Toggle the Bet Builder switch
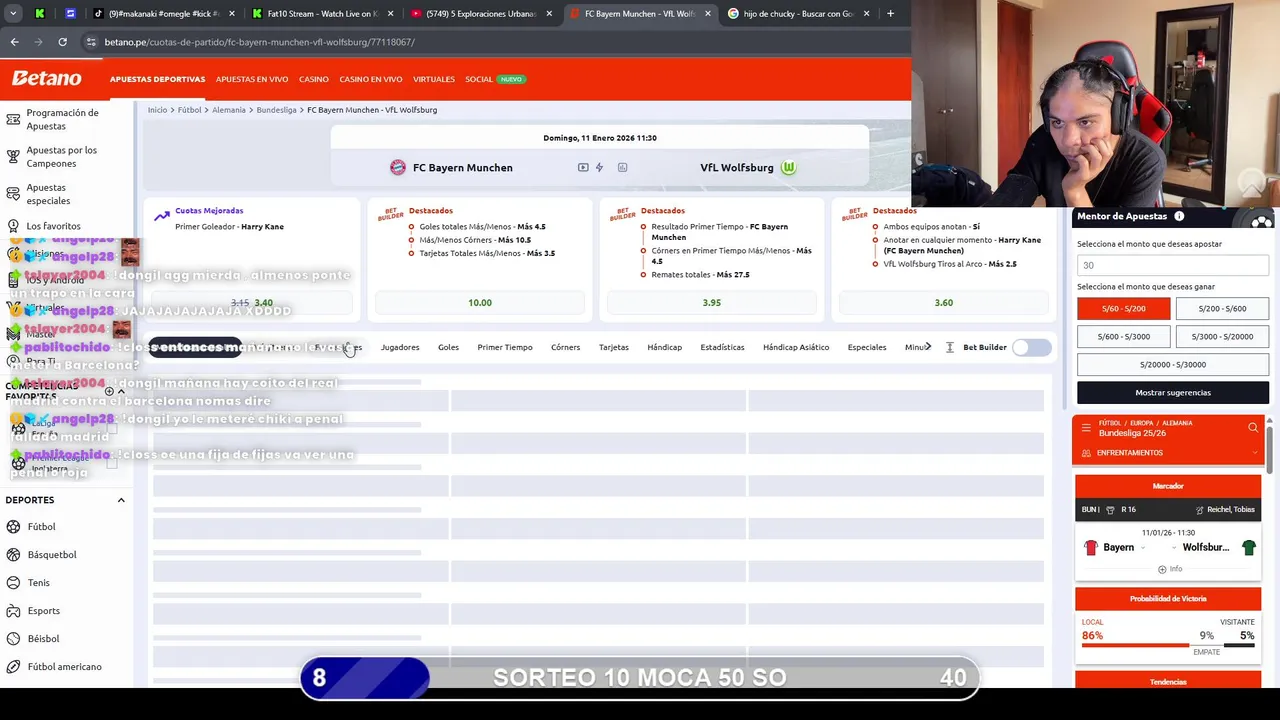This screenshot has width=1280, height=720. click(x=1031, y=347)
